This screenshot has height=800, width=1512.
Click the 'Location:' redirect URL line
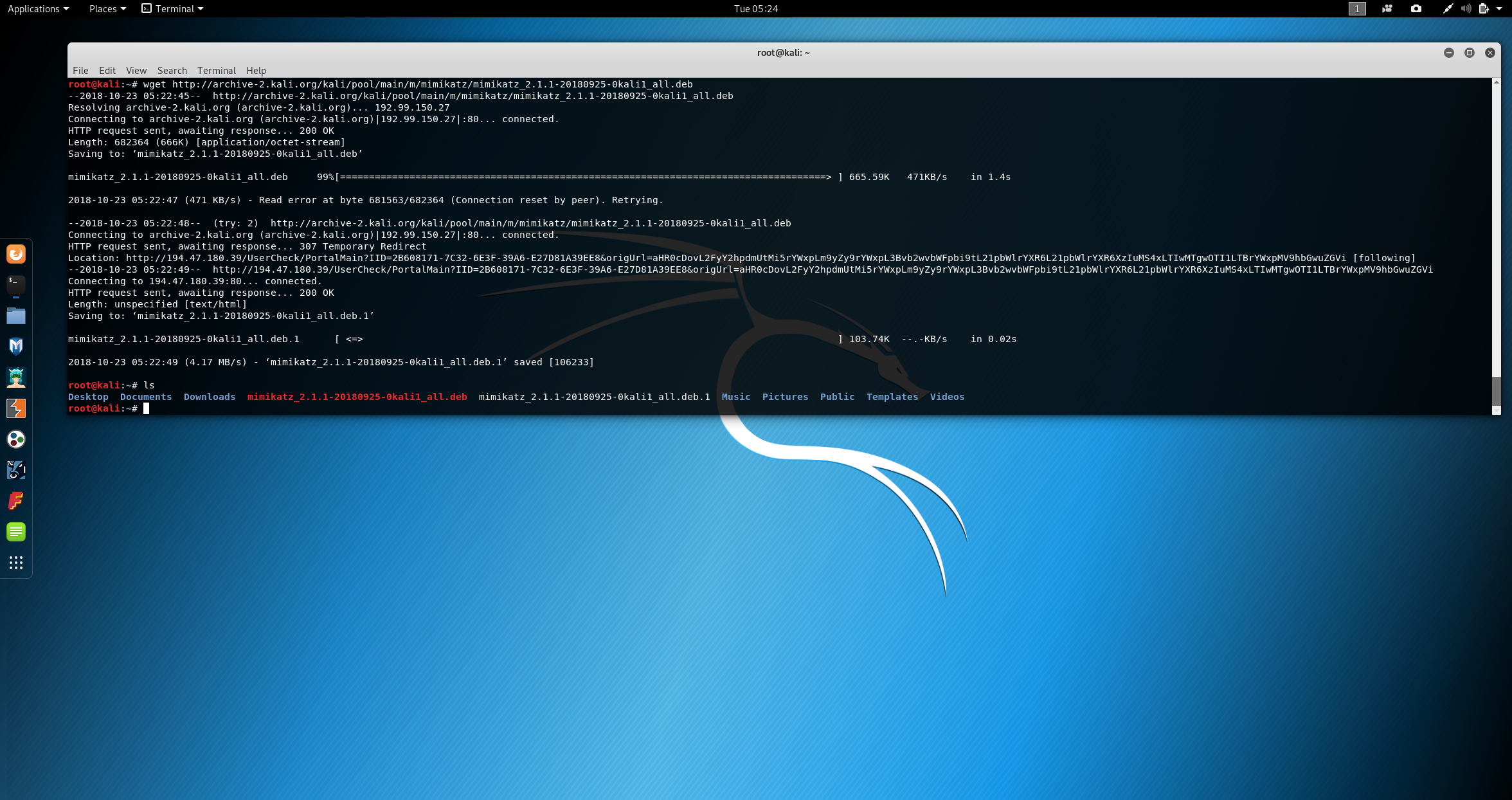point(742,258)
